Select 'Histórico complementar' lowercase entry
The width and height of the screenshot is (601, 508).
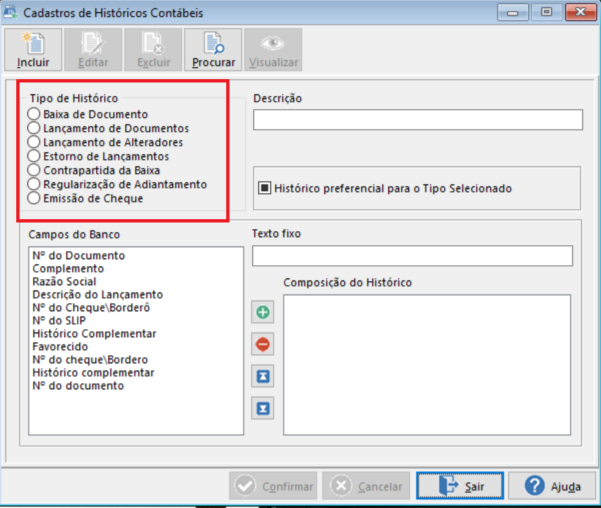pyautogui.click(x=94, y=373)
